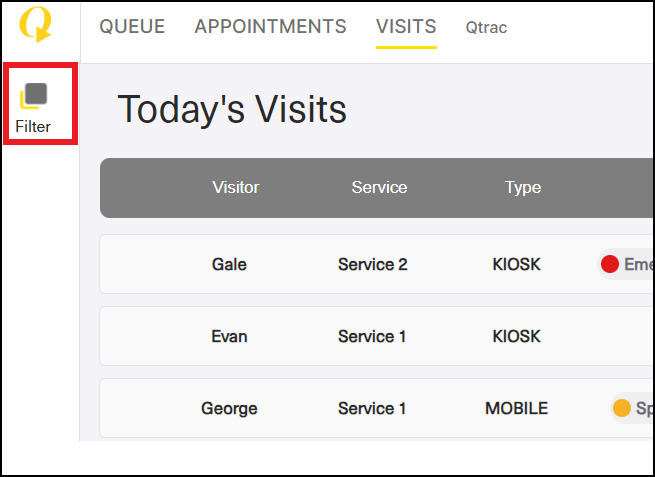Click KIOSK type in Evan's row
This screenshot has width=655, height=477.
pyautogui.click(x=516, y=336)
